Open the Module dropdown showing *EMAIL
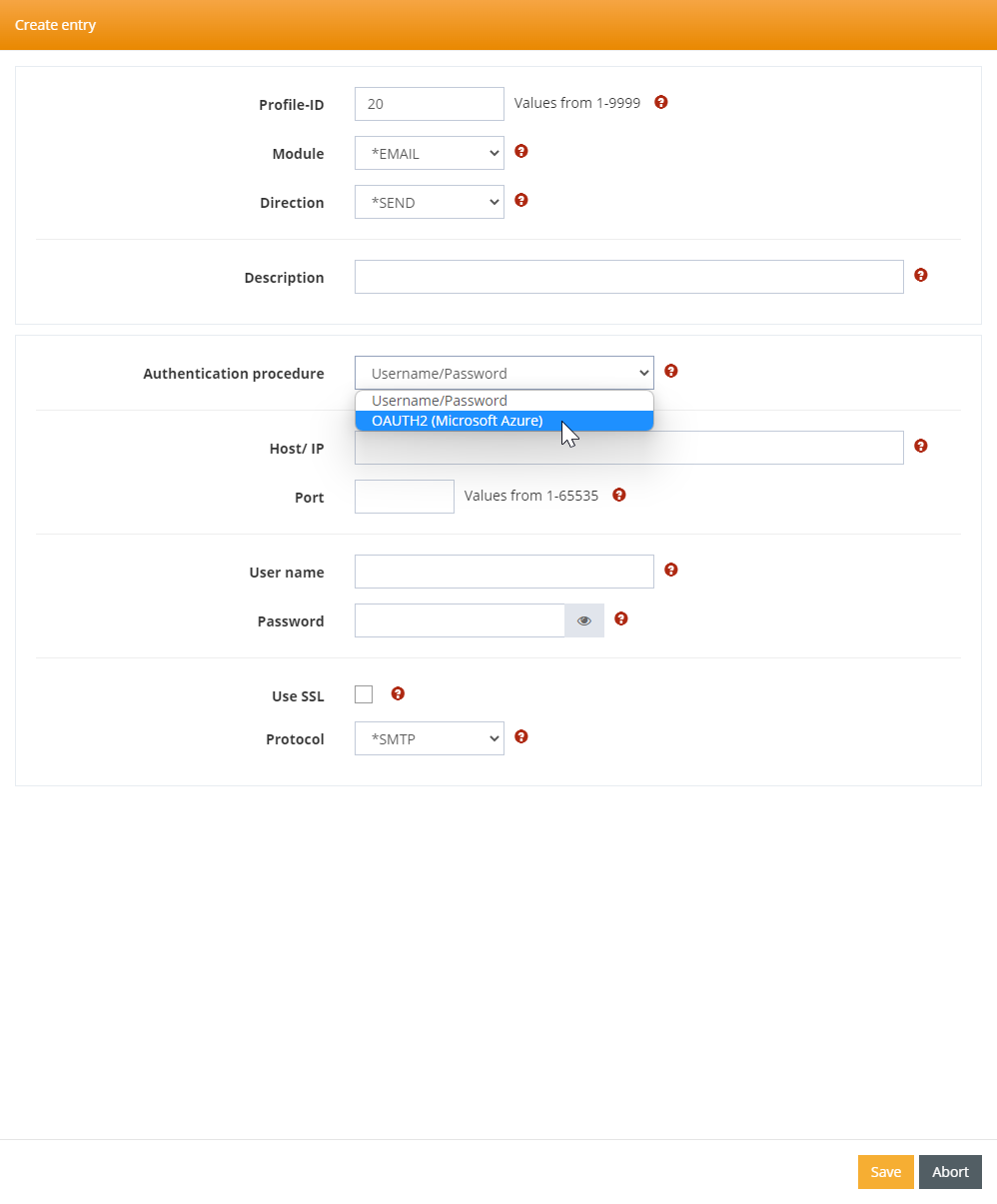Image resolution: width=997 pixels, height=1204 pixels. click(429, 153)
